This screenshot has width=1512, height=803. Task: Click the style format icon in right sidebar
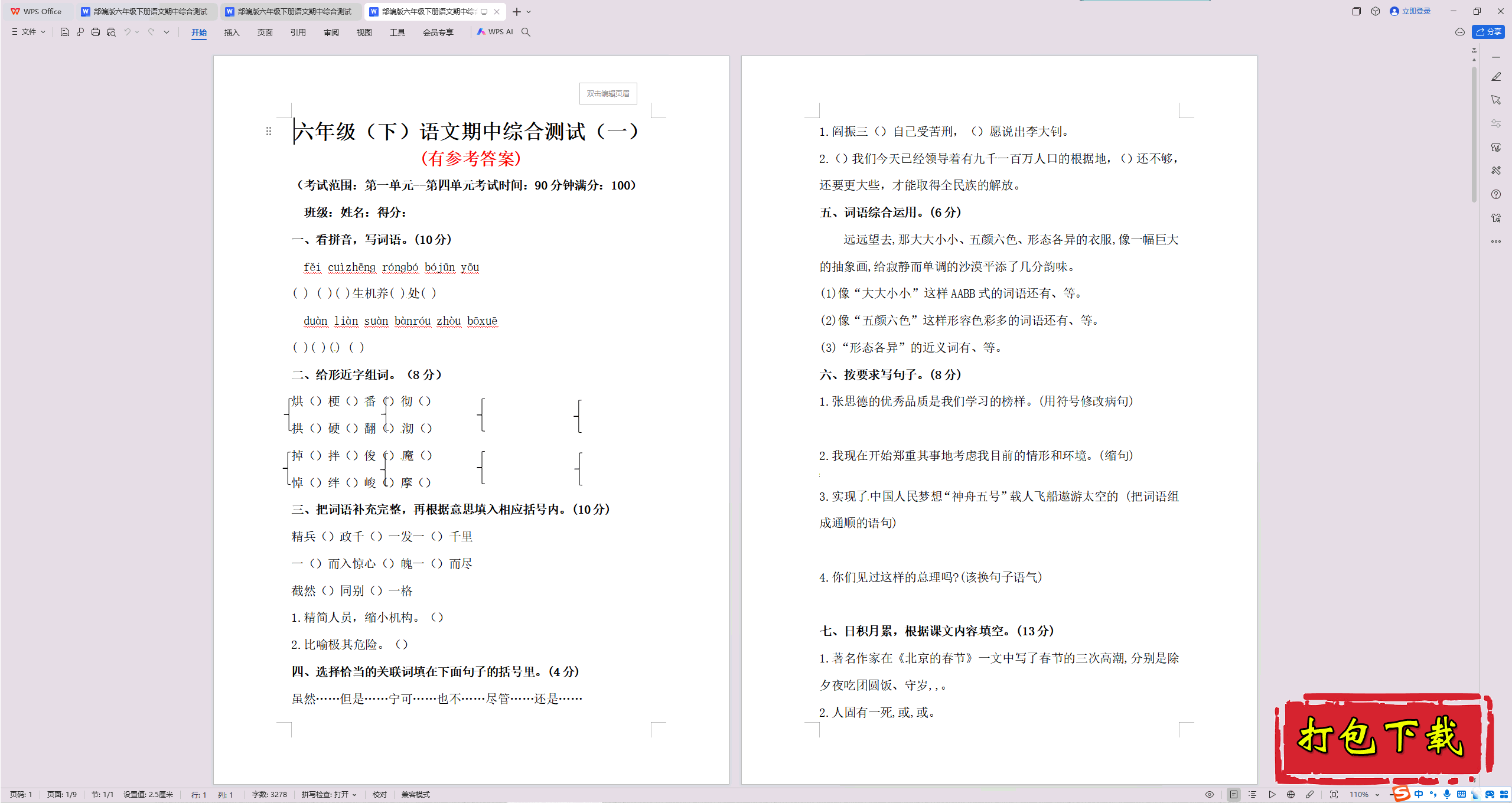pyautogui.click(x=1496, y=147)
